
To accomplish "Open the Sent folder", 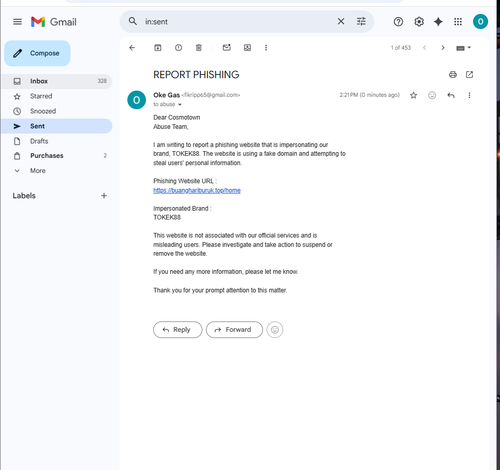I will 57,126.
